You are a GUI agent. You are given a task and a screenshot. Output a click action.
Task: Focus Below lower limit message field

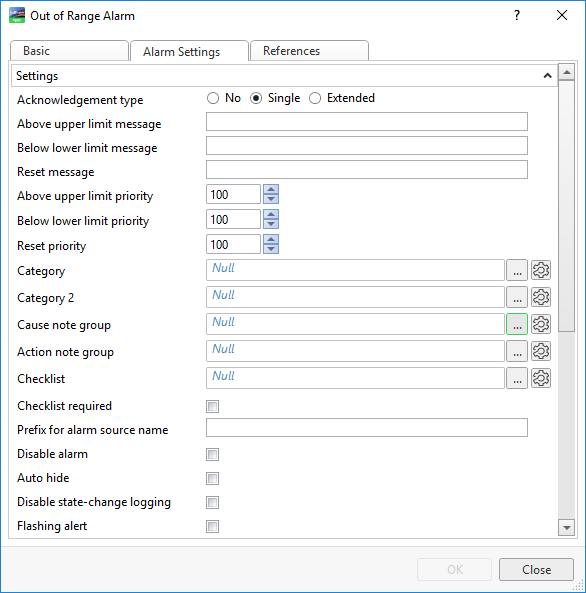(367, 146)
